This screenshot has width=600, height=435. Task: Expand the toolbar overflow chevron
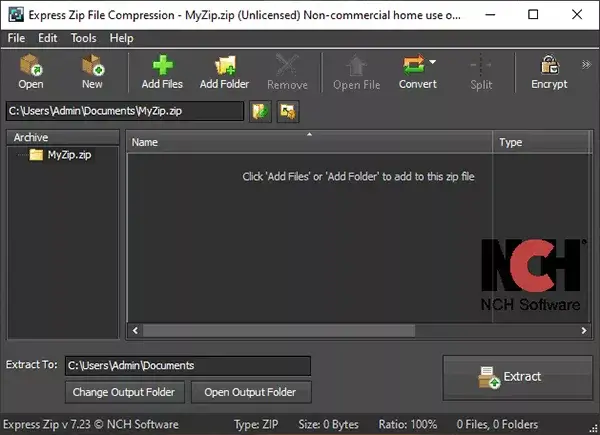(x=586, y=64)
